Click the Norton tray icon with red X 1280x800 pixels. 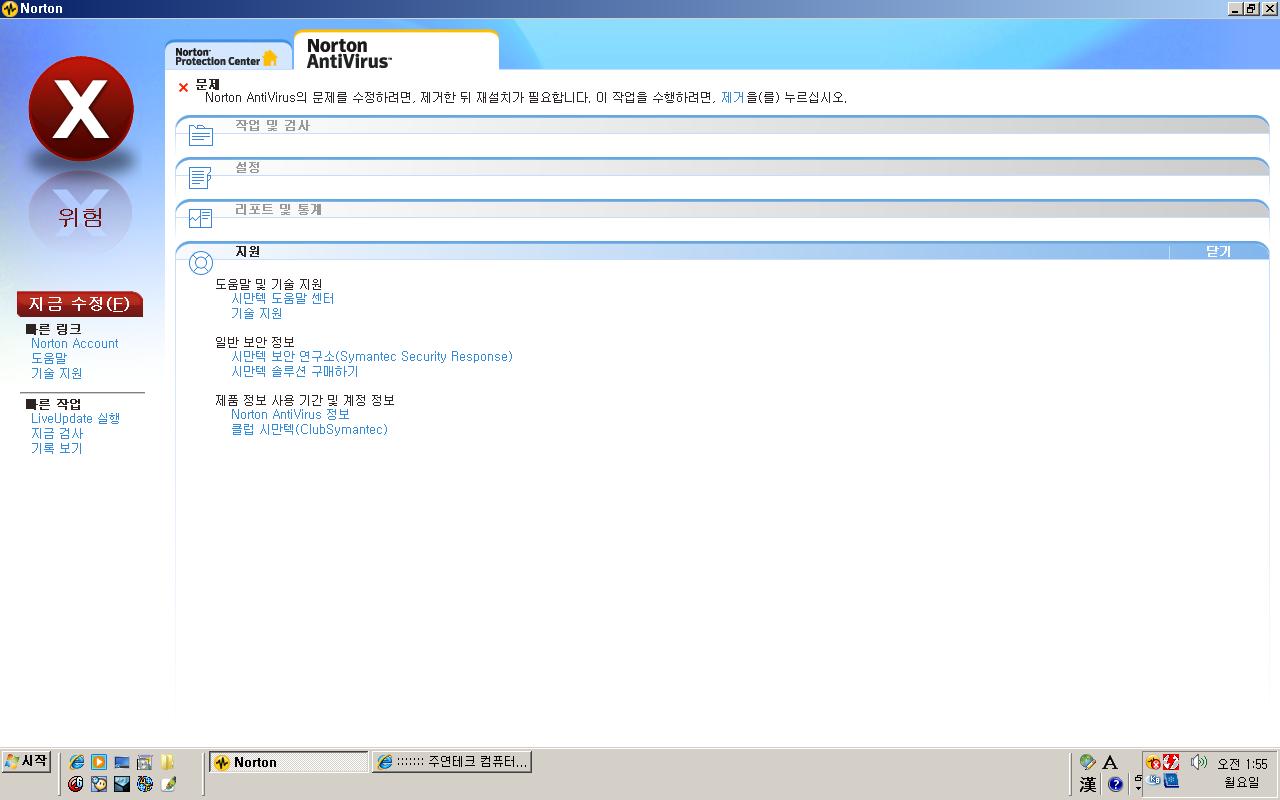click(x=1153, y=762)
